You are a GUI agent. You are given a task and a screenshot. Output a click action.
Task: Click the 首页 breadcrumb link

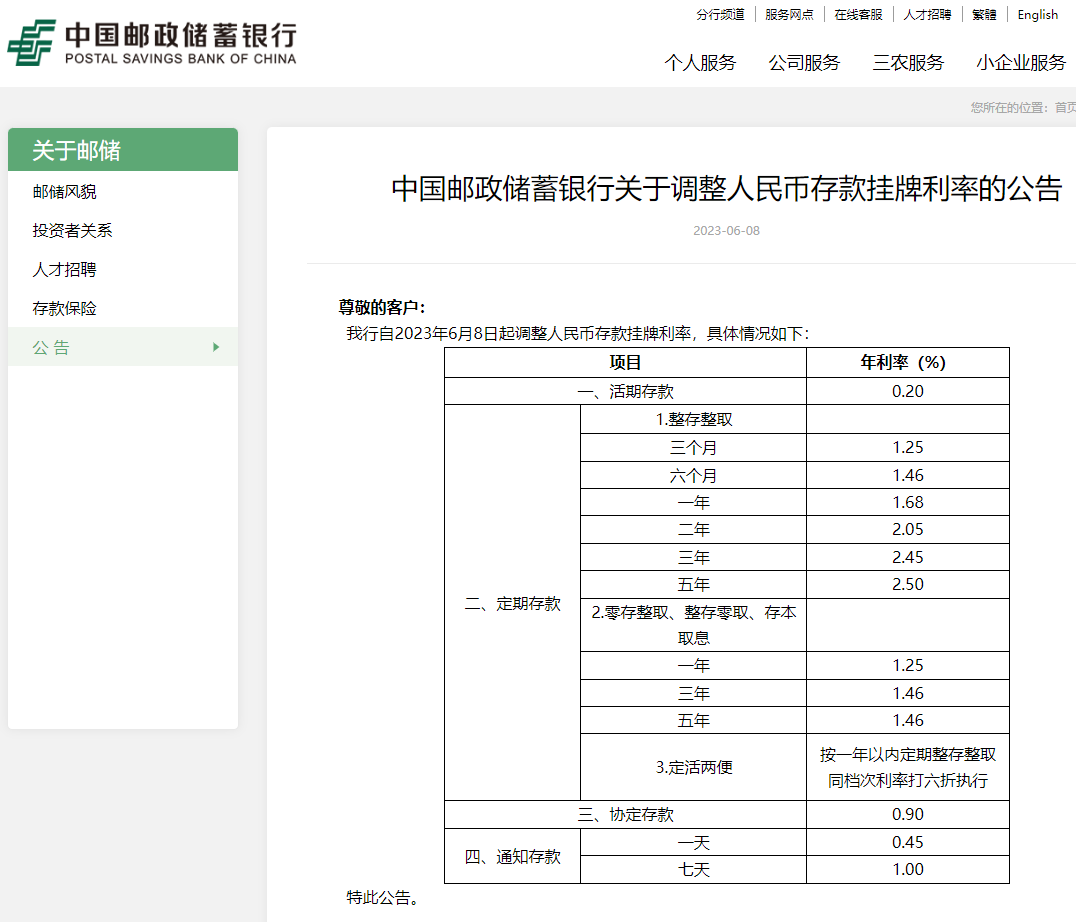pos(1064,108)
